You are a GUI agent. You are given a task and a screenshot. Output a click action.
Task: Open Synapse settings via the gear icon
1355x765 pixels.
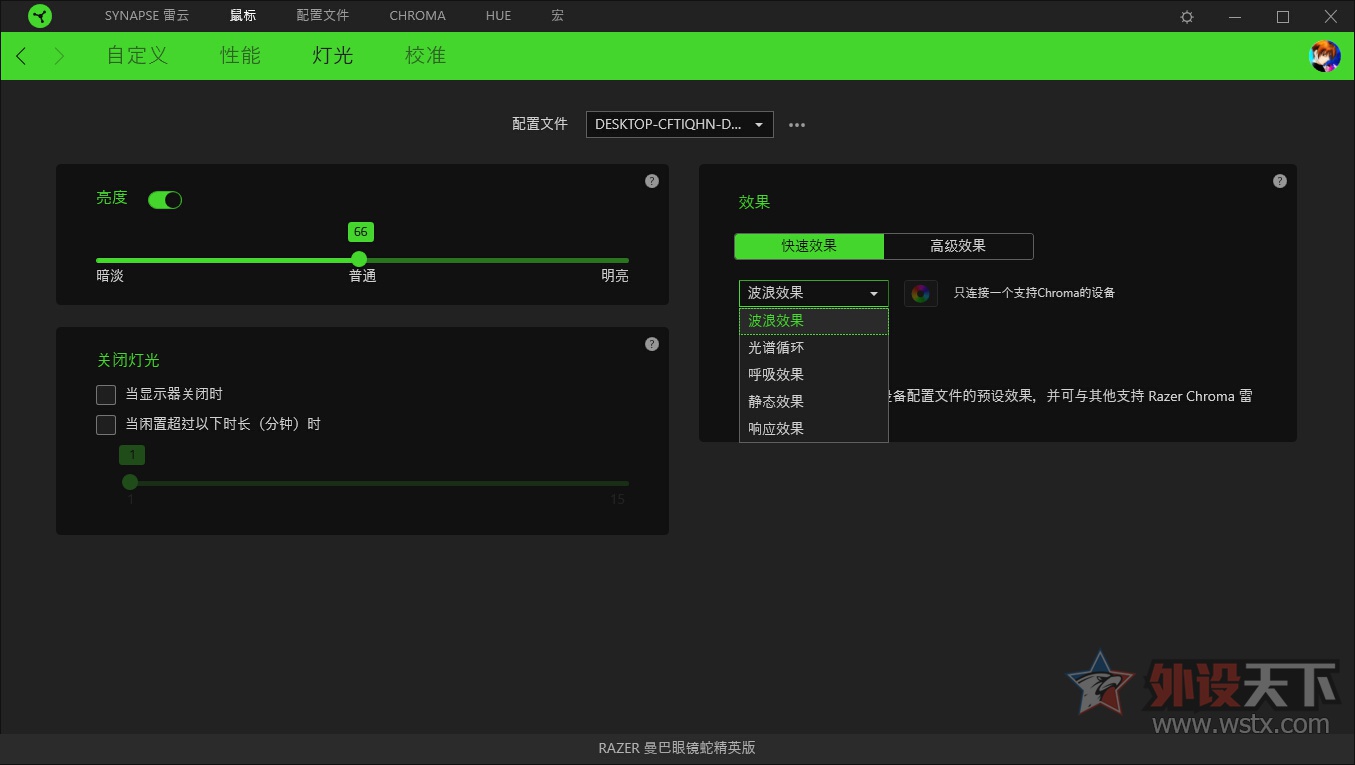1186,16
